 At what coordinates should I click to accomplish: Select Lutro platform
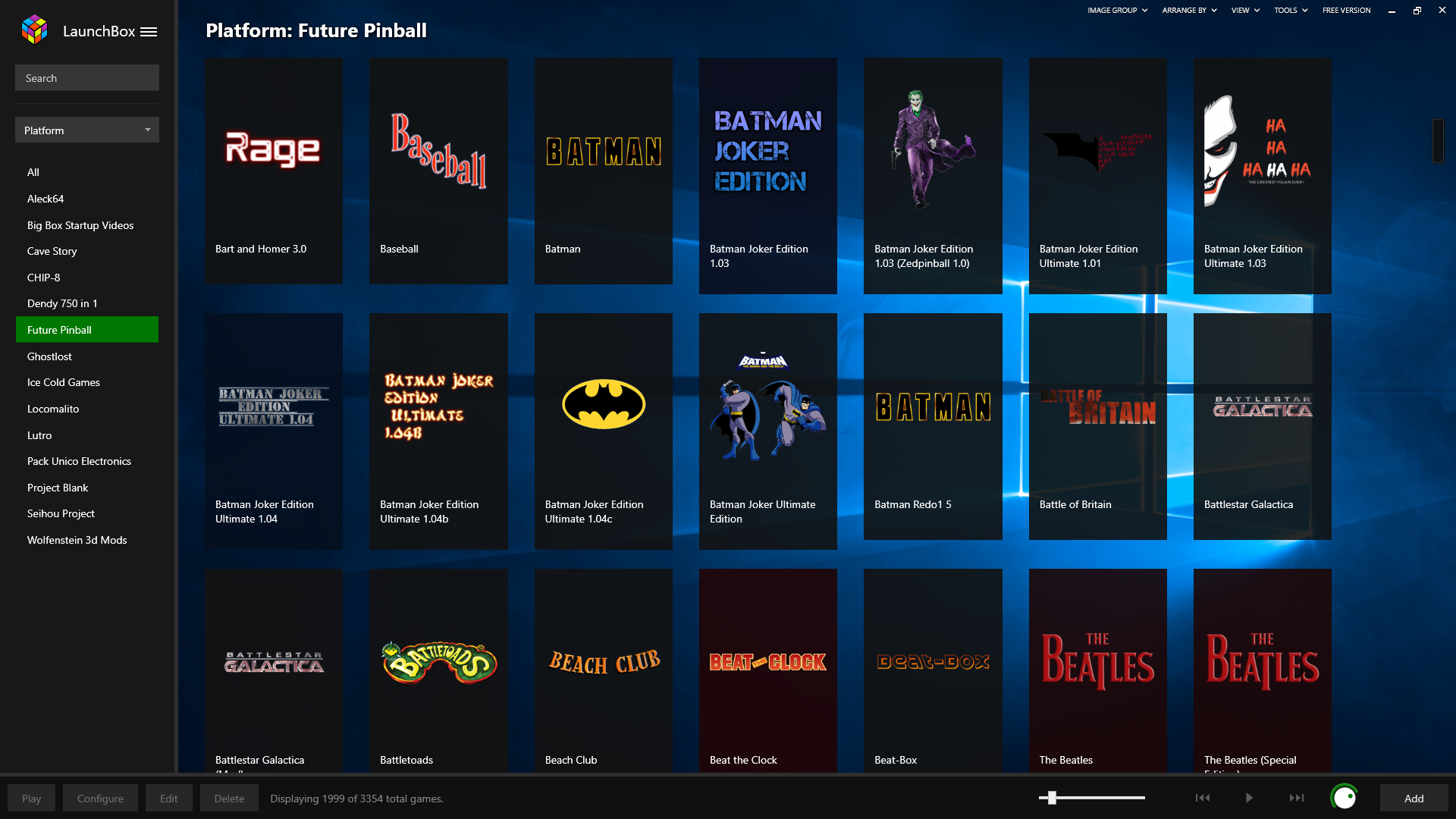point(87,435)
